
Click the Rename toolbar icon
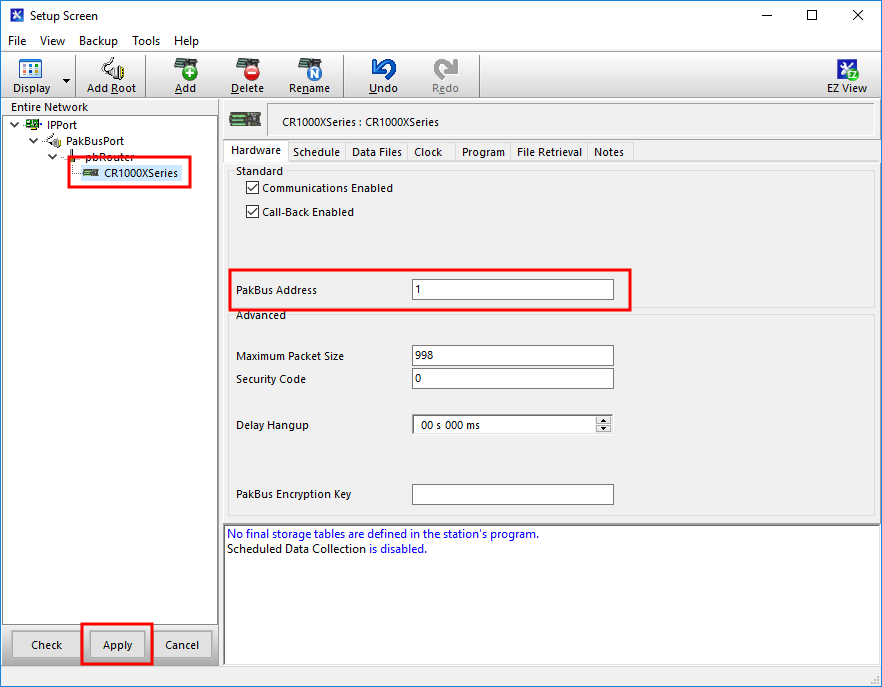point(309,70)
